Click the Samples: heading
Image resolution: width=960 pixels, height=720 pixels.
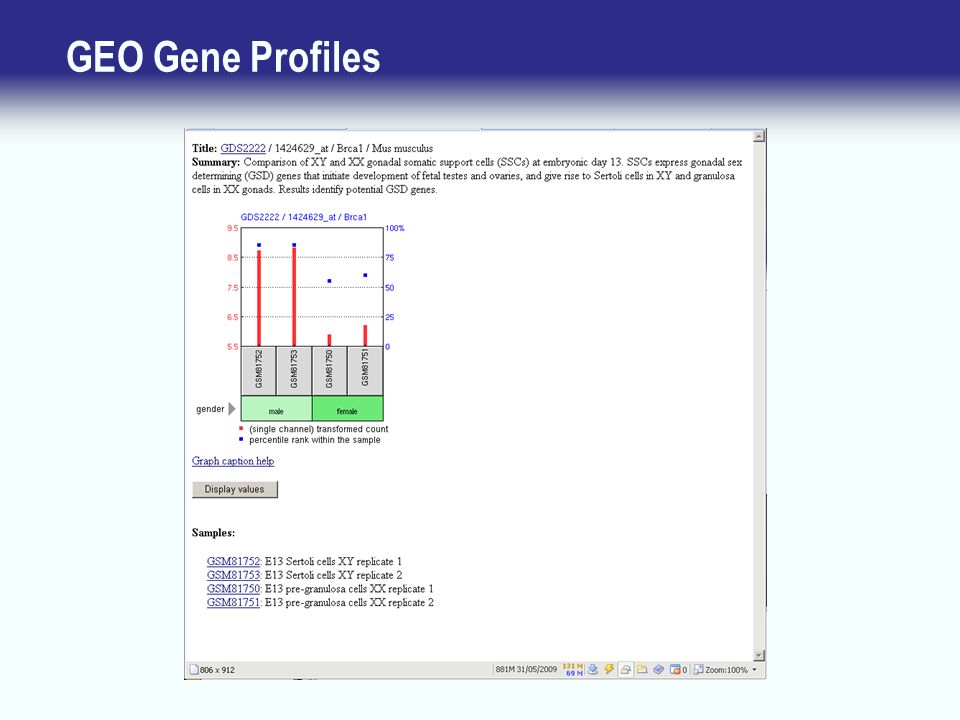tap(213, 533)
